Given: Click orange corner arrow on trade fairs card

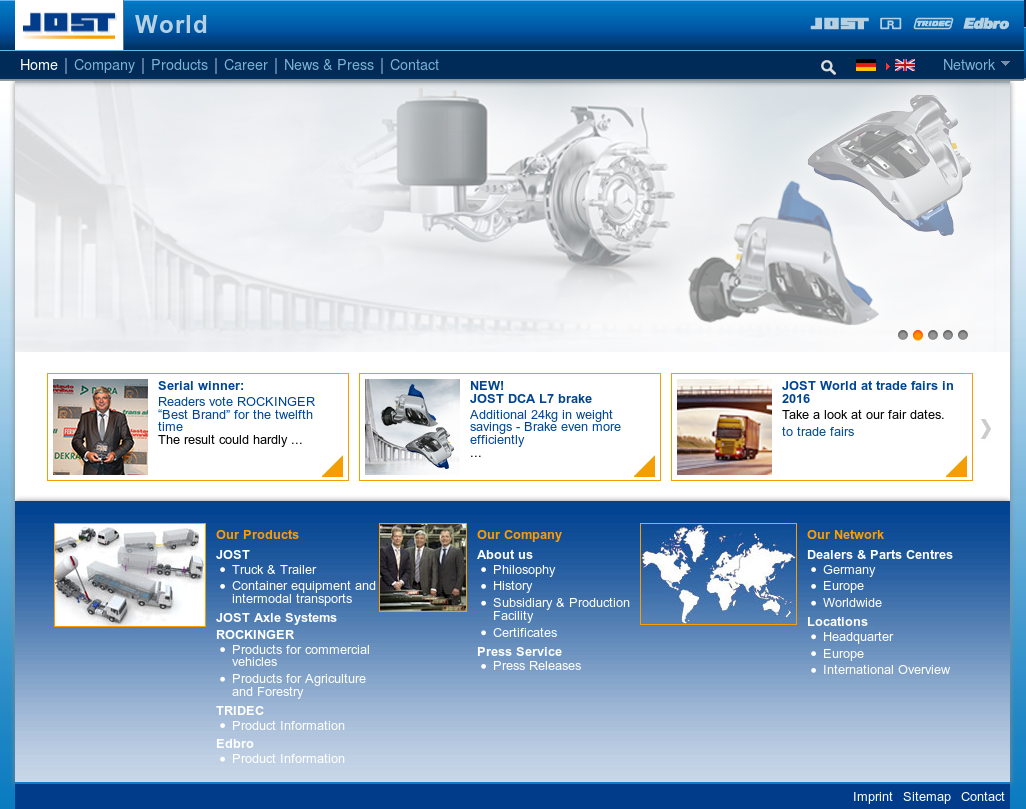Looking at the screenshot, I should (x=957, y=466).
